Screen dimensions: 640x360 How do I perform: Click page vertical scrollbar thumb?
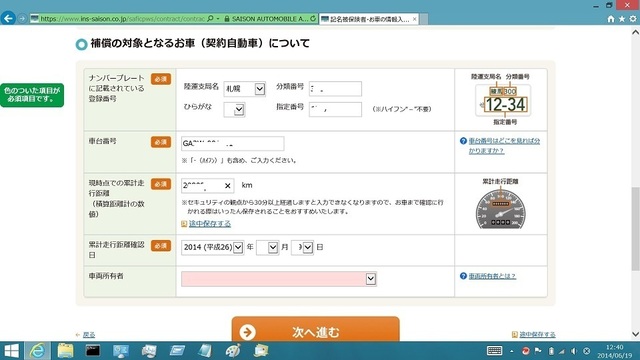(x=636, y=229)
